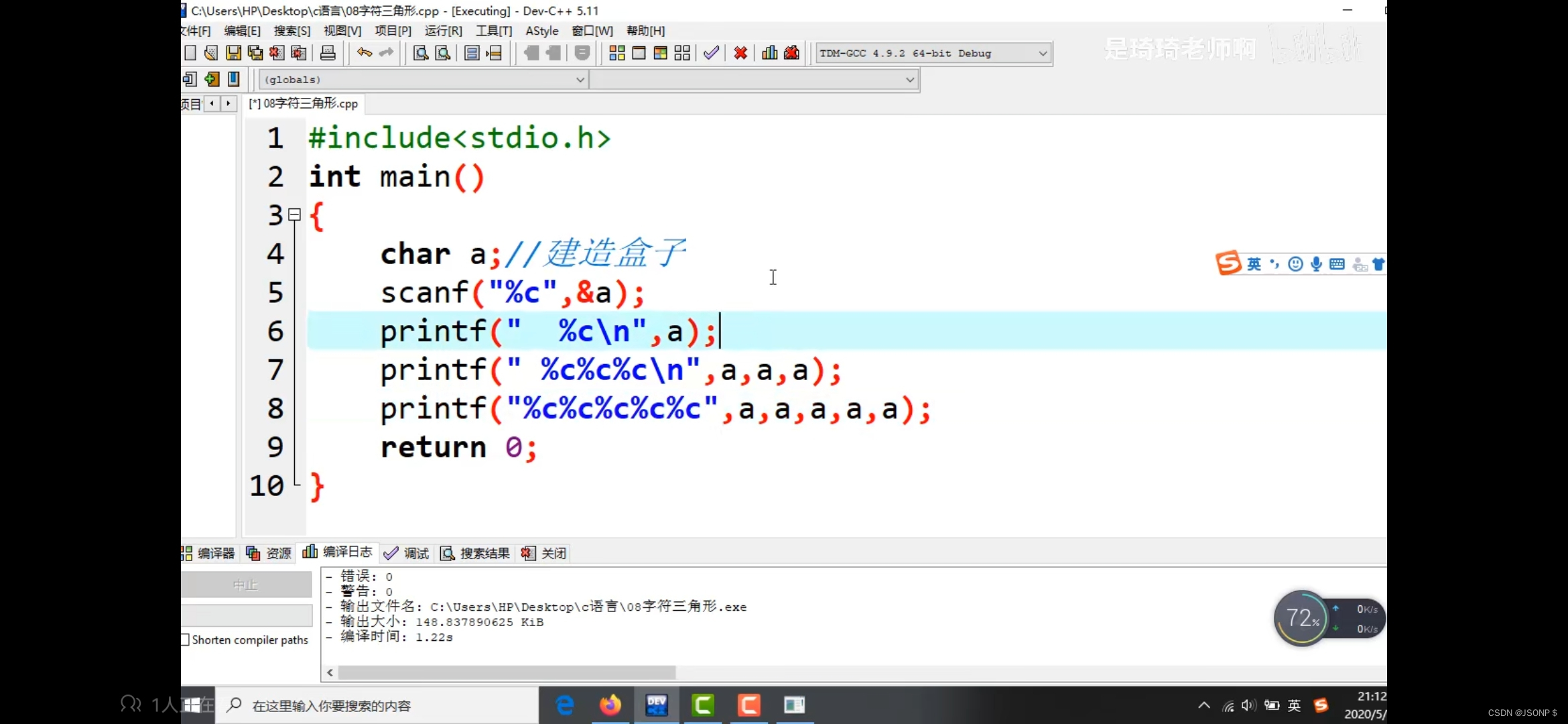The height and width of the screenshot is (724, 1568).
Task: Collapse code fold at line 3
Action: (x=294, y=215)
